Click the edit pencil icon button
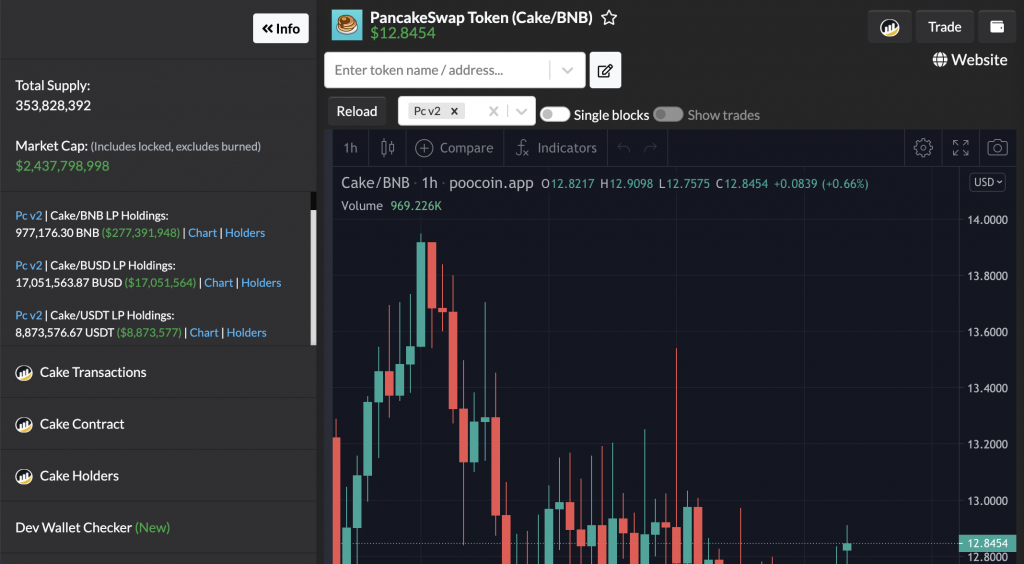The width and height of the screenshot is (1024, 564). (605, 70)
